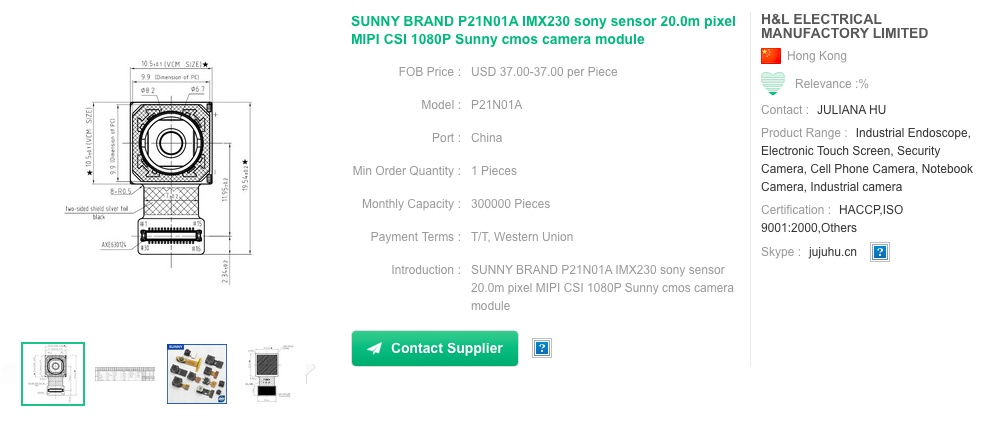Image resolution: width=982 pixels, height=429 pixels.
Task: Click the Skype ID jujuhu.cn
Action: 833,252
